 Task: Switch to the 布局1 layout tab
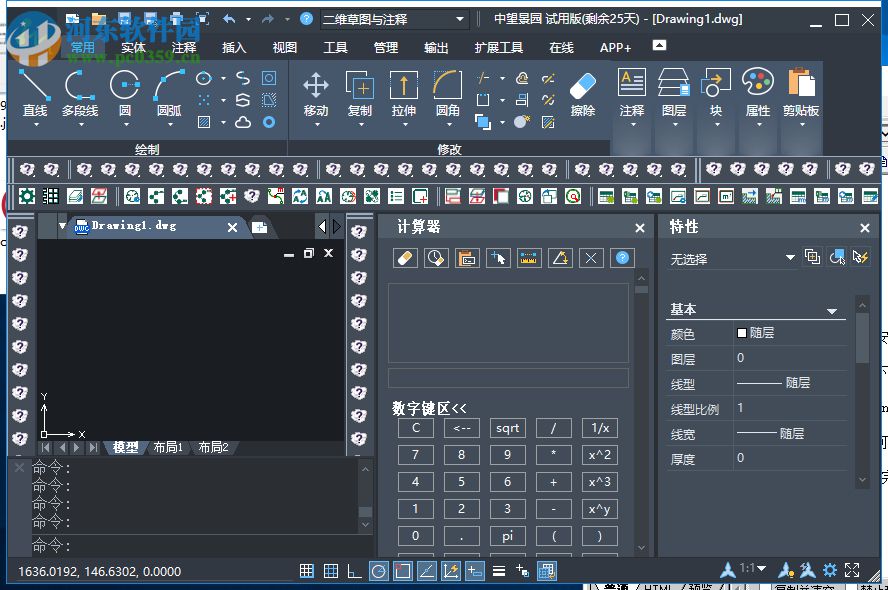coord(167,447)
